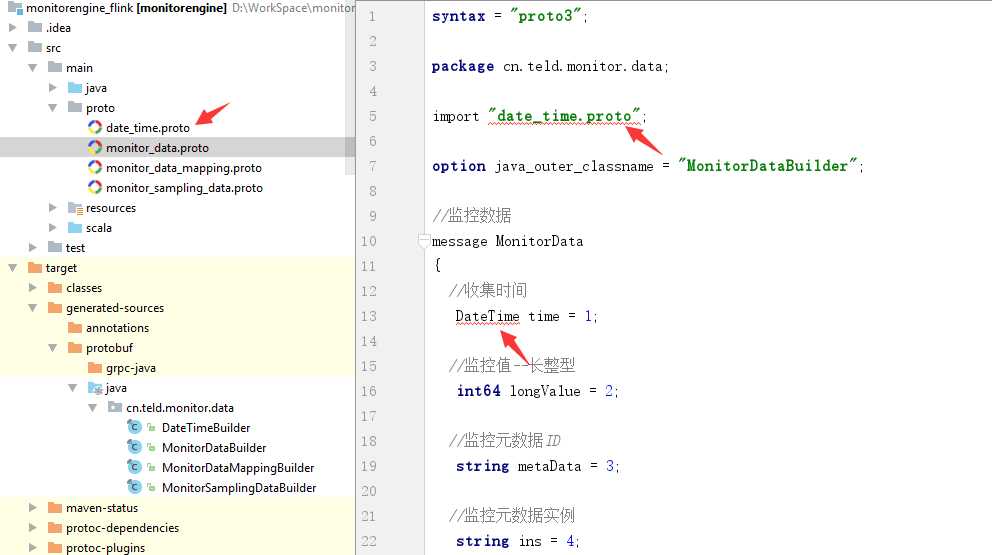This screenshot has width=992, height=555.
Task: Expand the resources folder node
Action: tap(53, 208)
